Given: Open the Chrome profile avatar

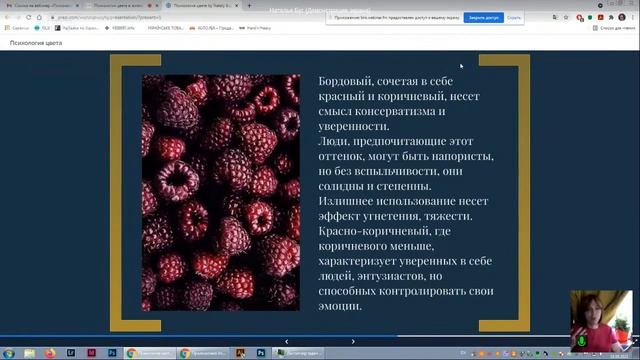Looking at the screenshot, I should tap(622, 17).
